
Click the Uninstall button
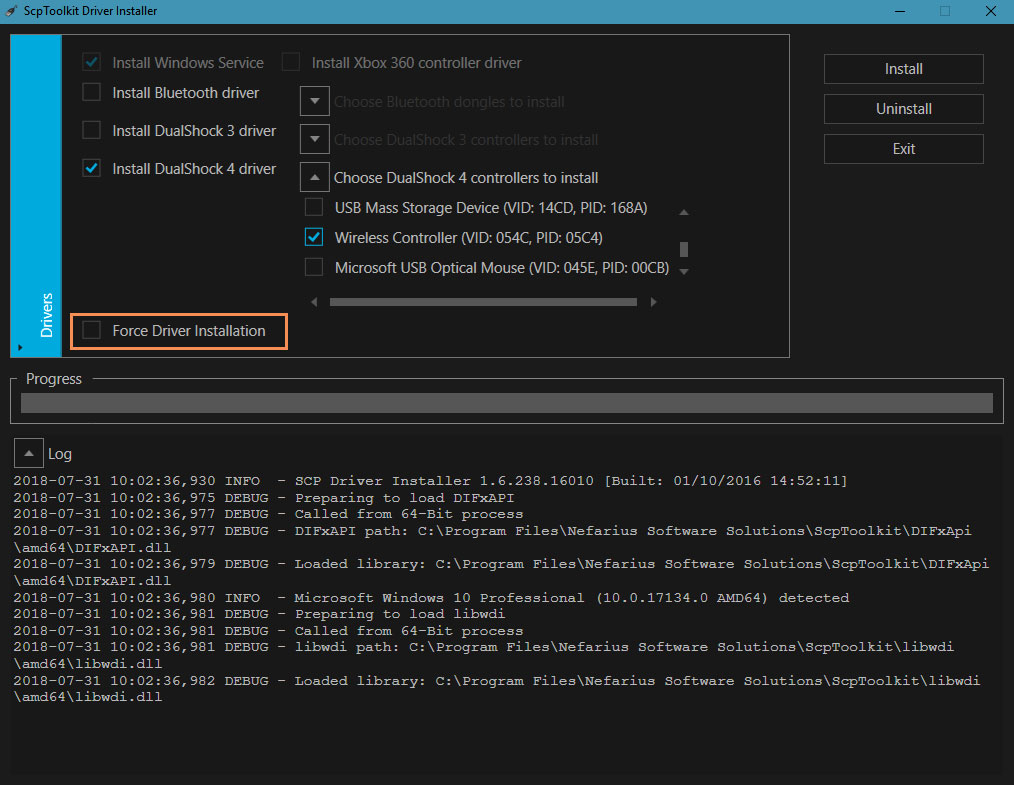click(903, 109)
